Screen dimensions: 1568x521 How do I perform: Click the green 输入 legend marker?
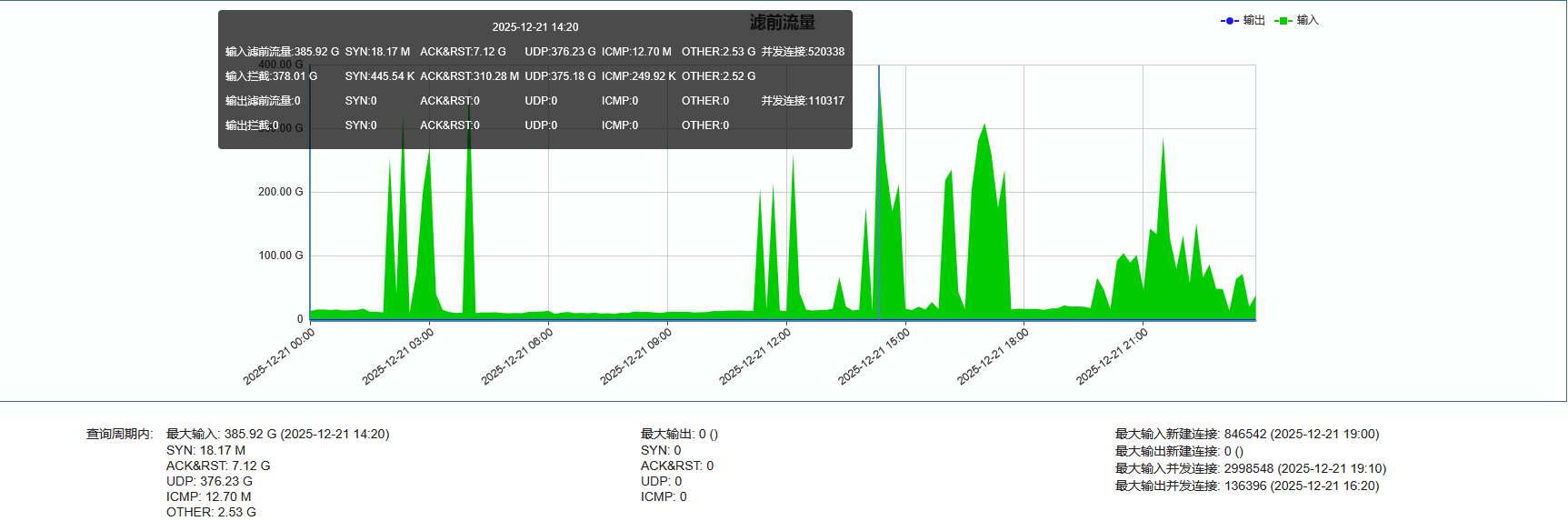(1283, 21)
